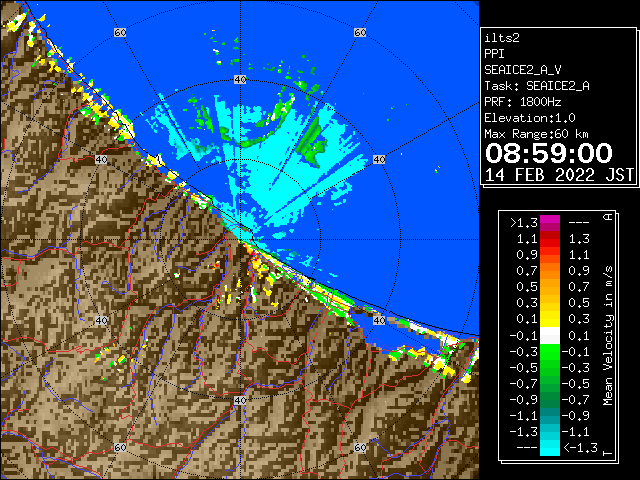Pick the bright green swatch in the scale

(x=550, y=352)
